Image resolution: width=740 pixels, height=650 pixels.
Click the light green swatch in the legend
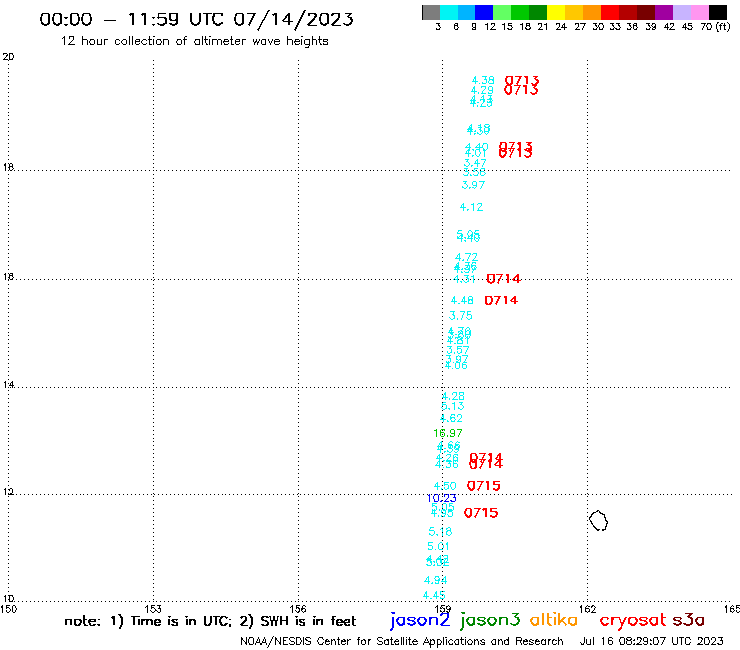coord(502,13)
